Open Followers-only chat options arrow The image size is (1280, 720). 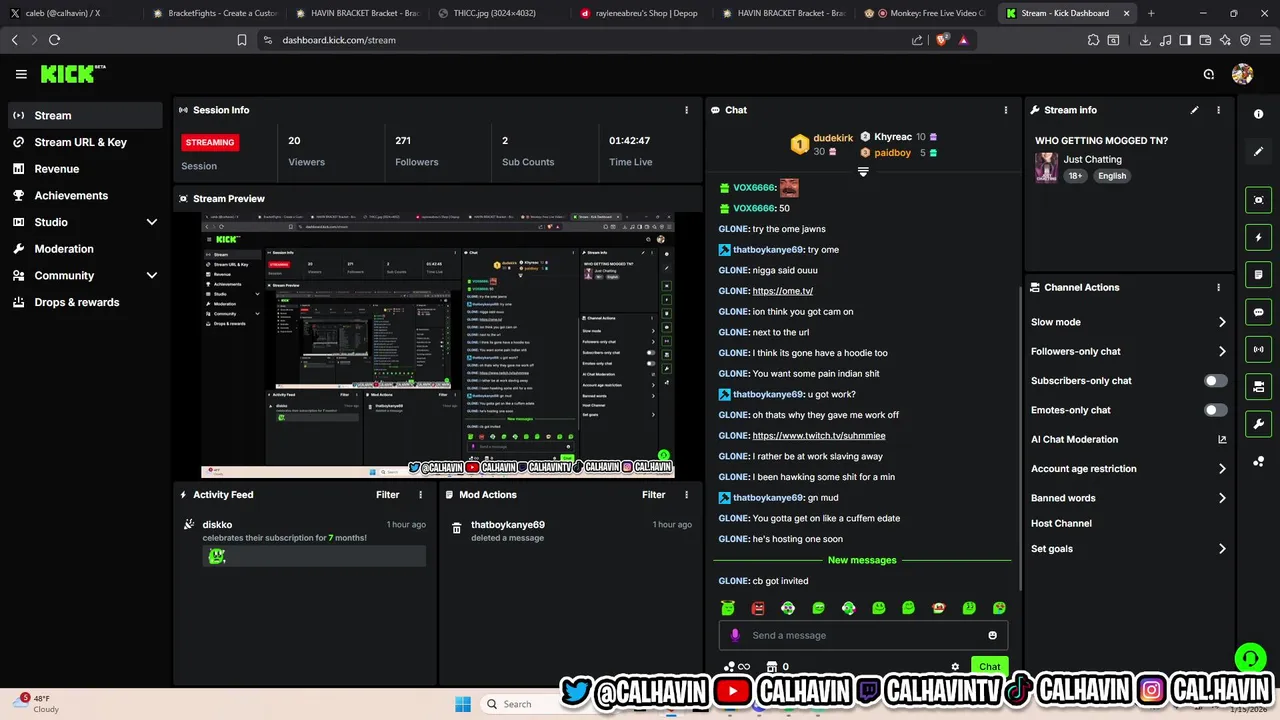click(1222, 351)
